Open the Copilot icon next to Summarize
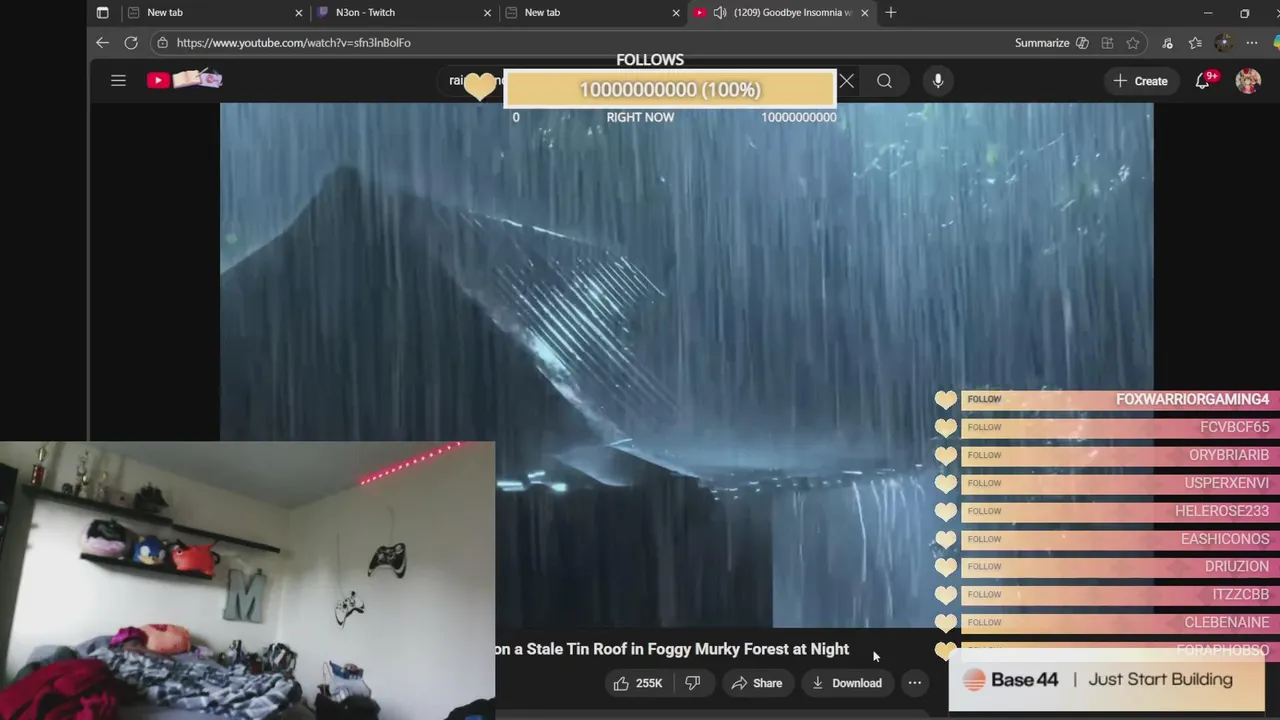Image resolution: width=1280 pixels, height=720 pixels. click(x=1081, y=43)
